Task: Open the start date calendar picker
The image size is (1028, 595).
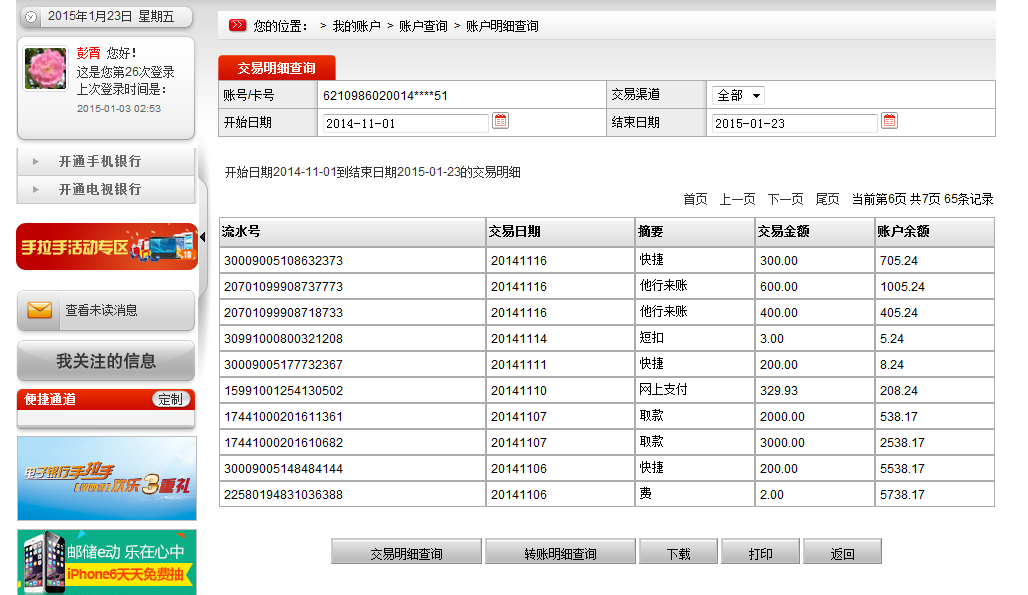Action: (501, 121)
